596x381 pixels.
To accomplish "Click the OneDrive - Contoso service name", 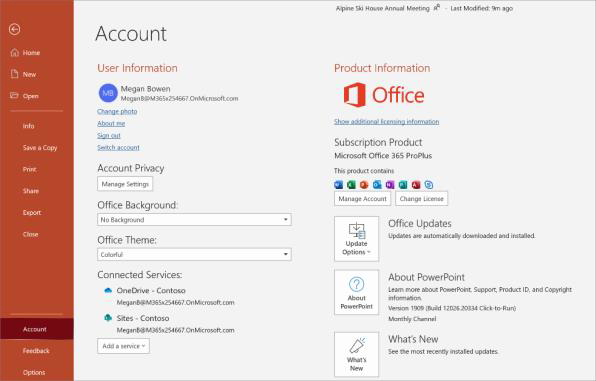I will tap(151, 291).
